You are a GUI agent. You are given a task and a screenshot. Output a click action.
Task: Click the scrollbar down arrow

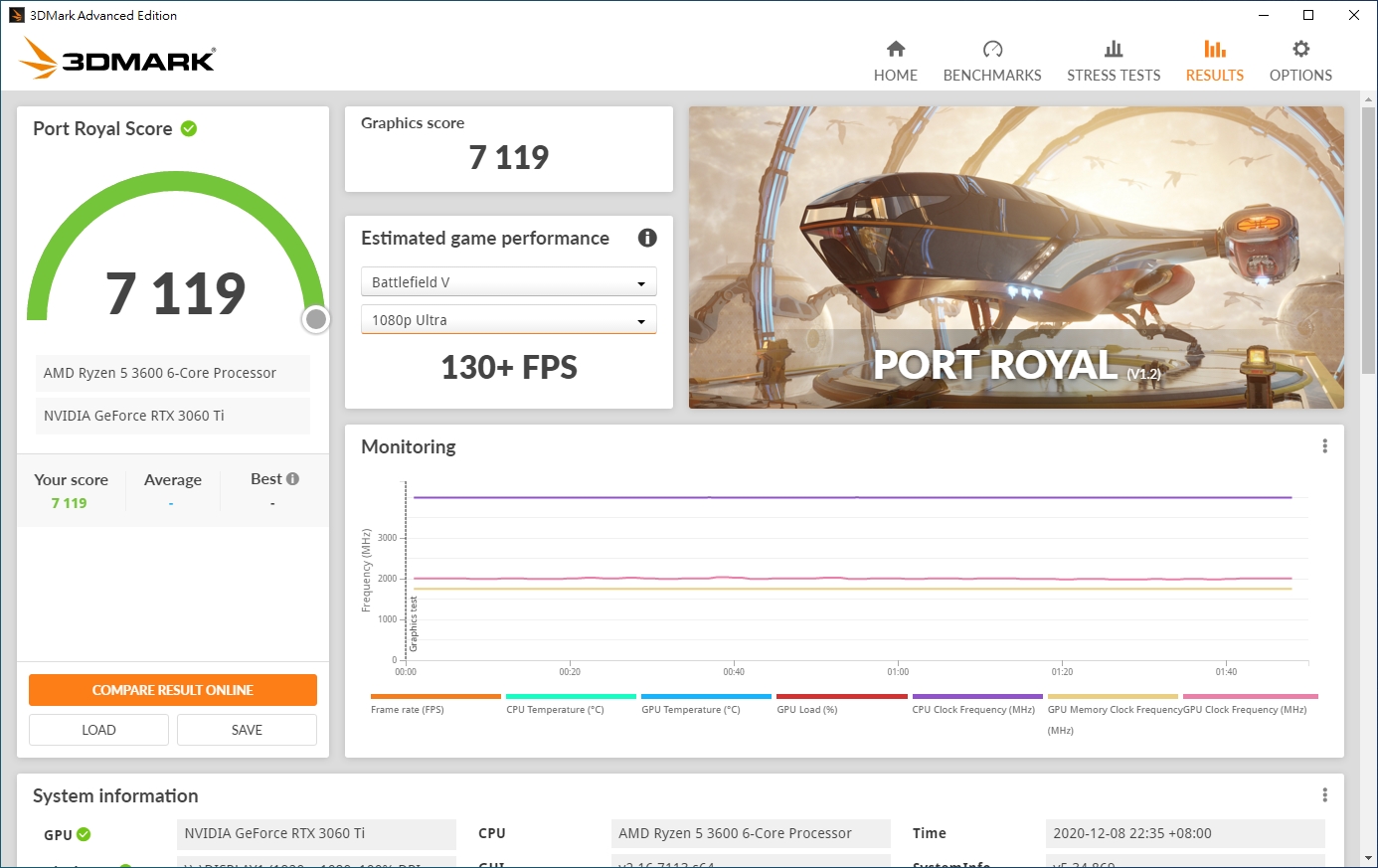click(1369, 858)
